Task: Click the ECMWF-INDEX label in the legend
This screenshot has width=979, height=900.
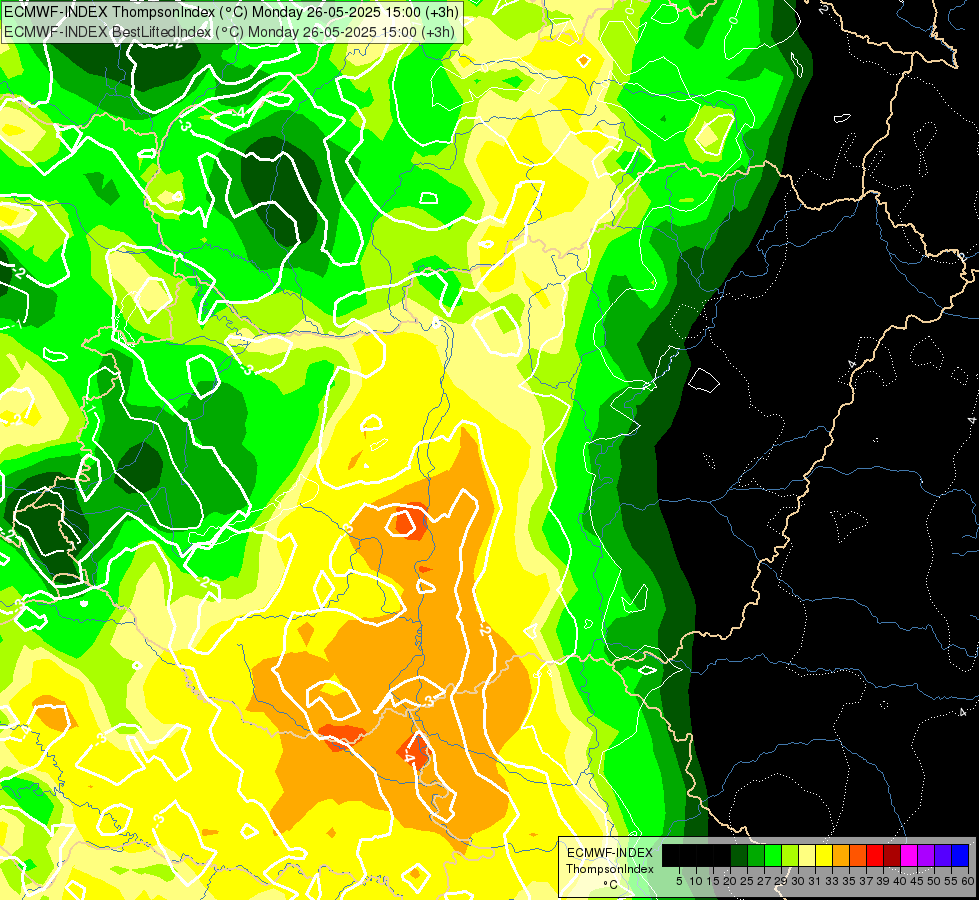Action: [610, 853]
